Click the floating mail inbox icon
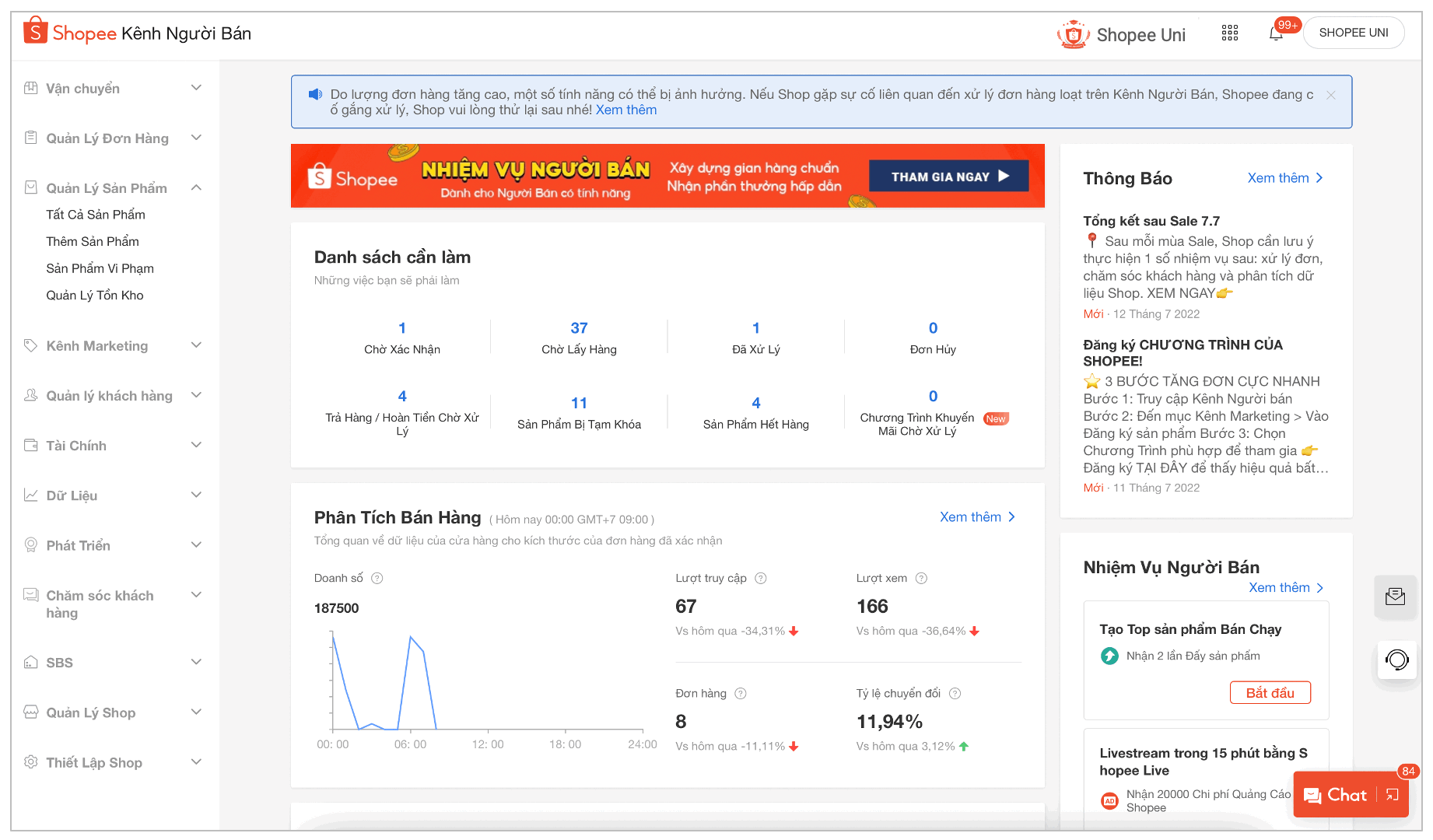Image resolution: width=1433 pixels, height=840 pixels. (x=1396, y=597)
